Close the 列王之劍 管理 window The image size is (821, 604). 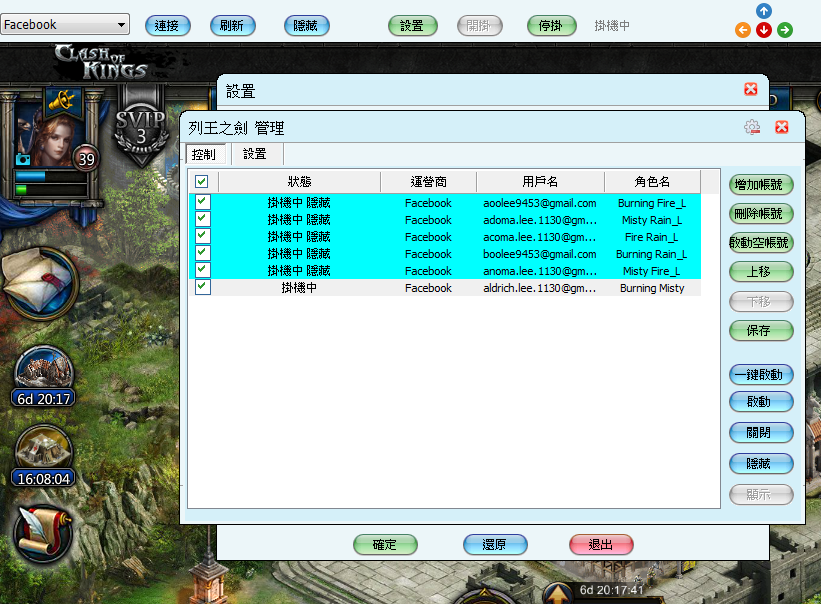pos(782,127)
